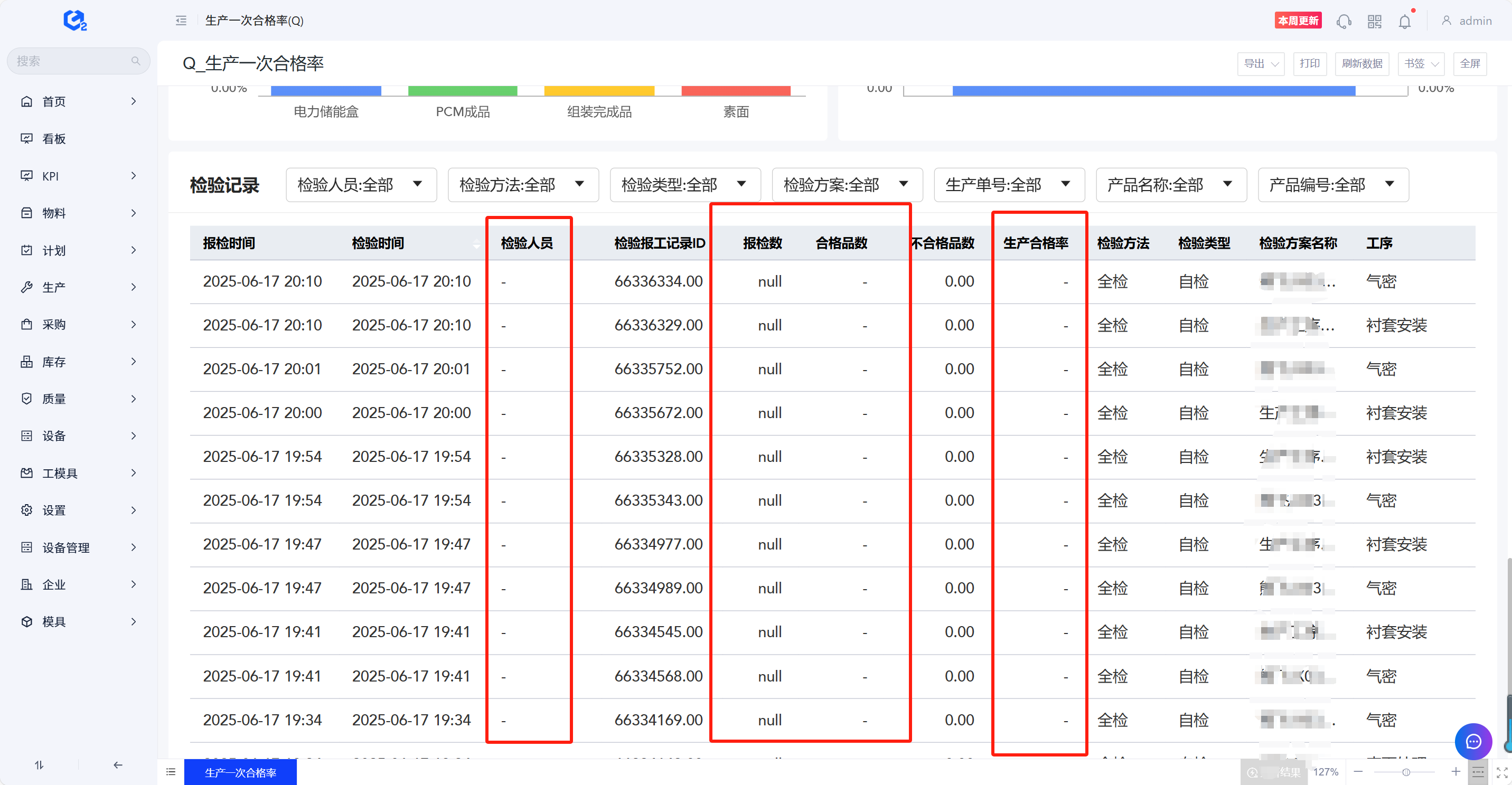Toggle the fit-width layout button in status bar

1478,772
